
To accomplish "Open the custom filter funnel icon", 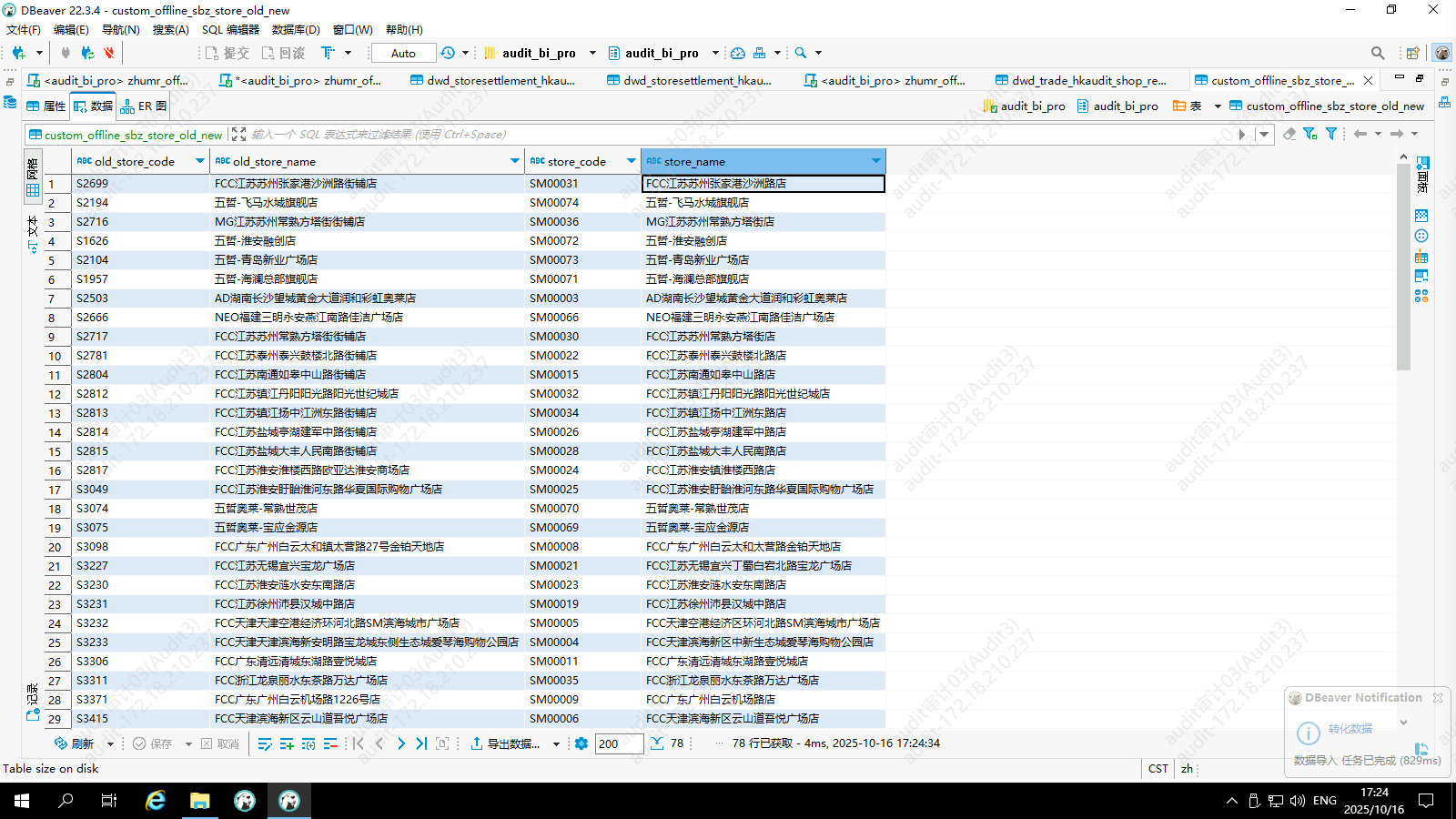I will click(1331, 134).
